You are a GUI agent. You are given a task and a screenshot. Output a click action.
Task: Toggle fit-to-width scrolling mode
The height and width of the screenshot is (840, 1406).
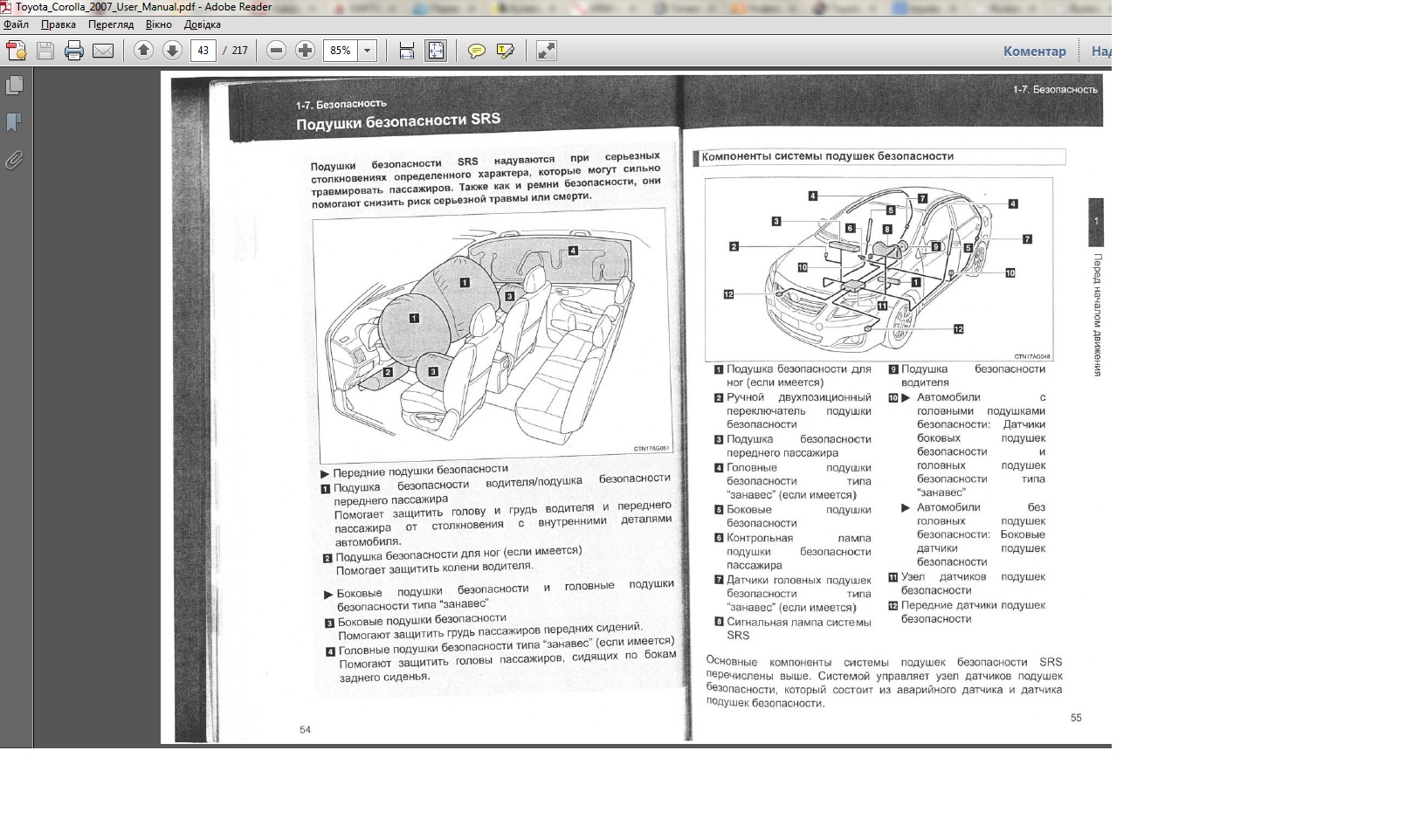pos(406,51)
